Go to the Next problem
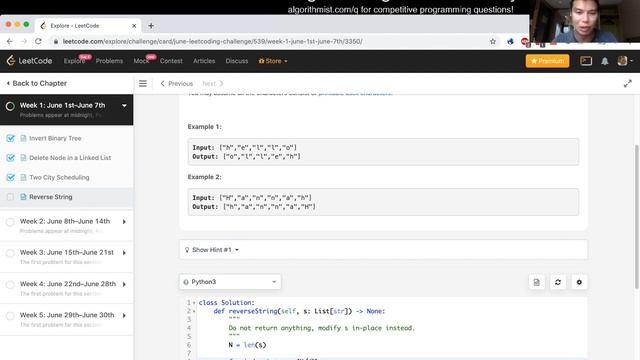The image size is (640, 360). [213, 83]
